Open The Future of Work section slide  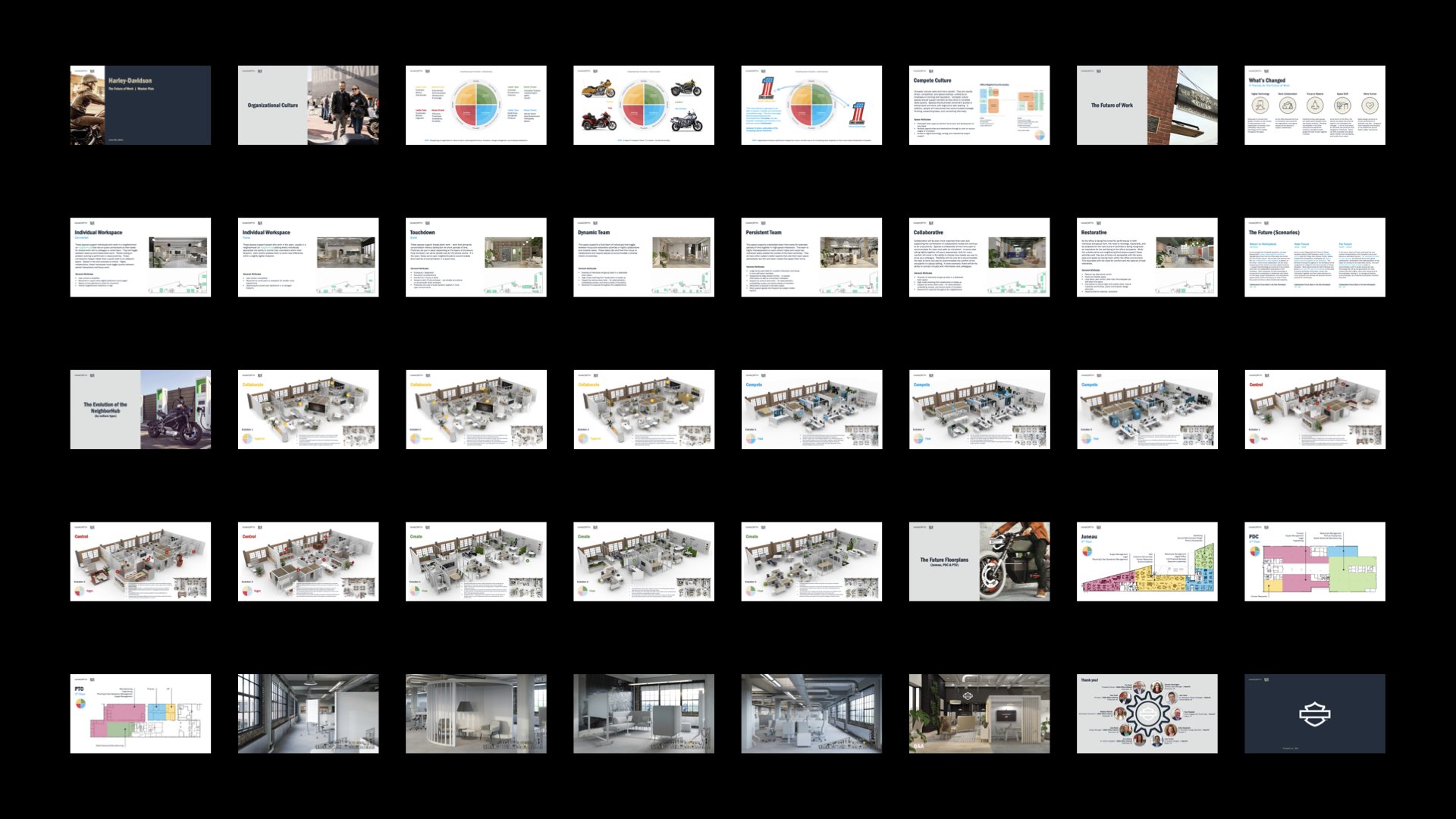coord(1147,105)
